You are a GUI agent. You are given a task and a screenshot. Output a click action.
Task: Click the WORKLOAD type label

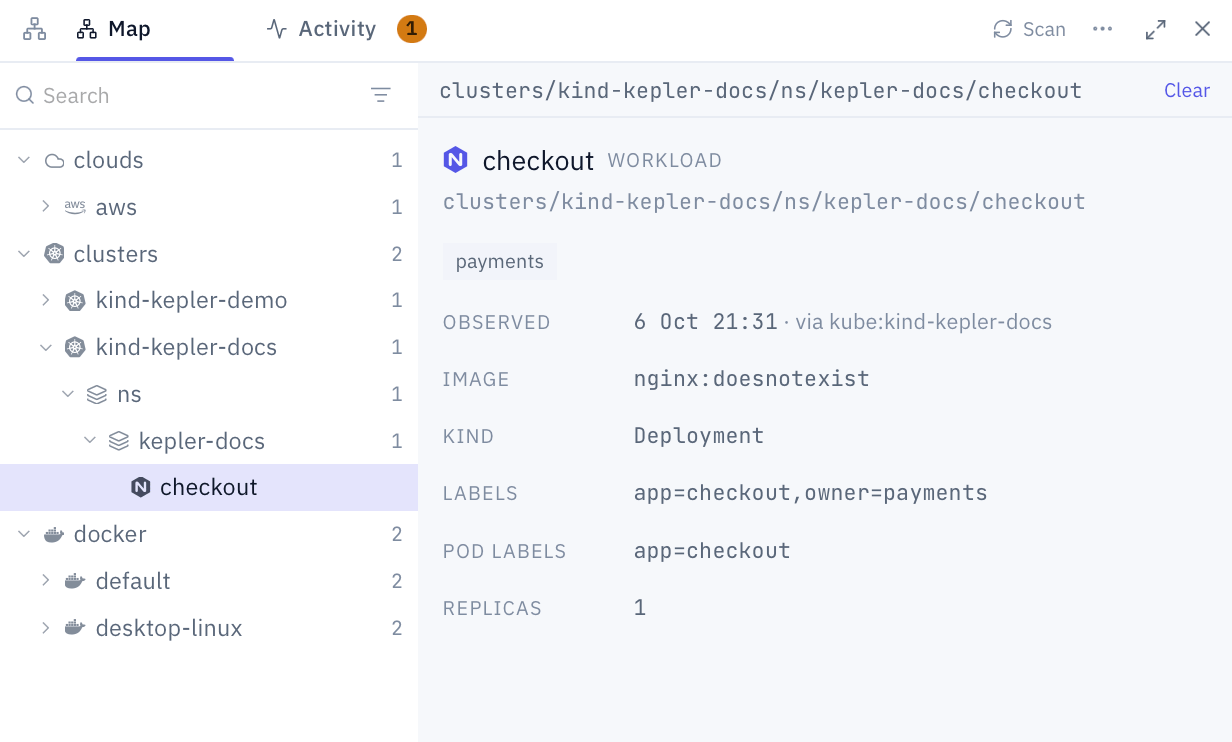[665, 160]
